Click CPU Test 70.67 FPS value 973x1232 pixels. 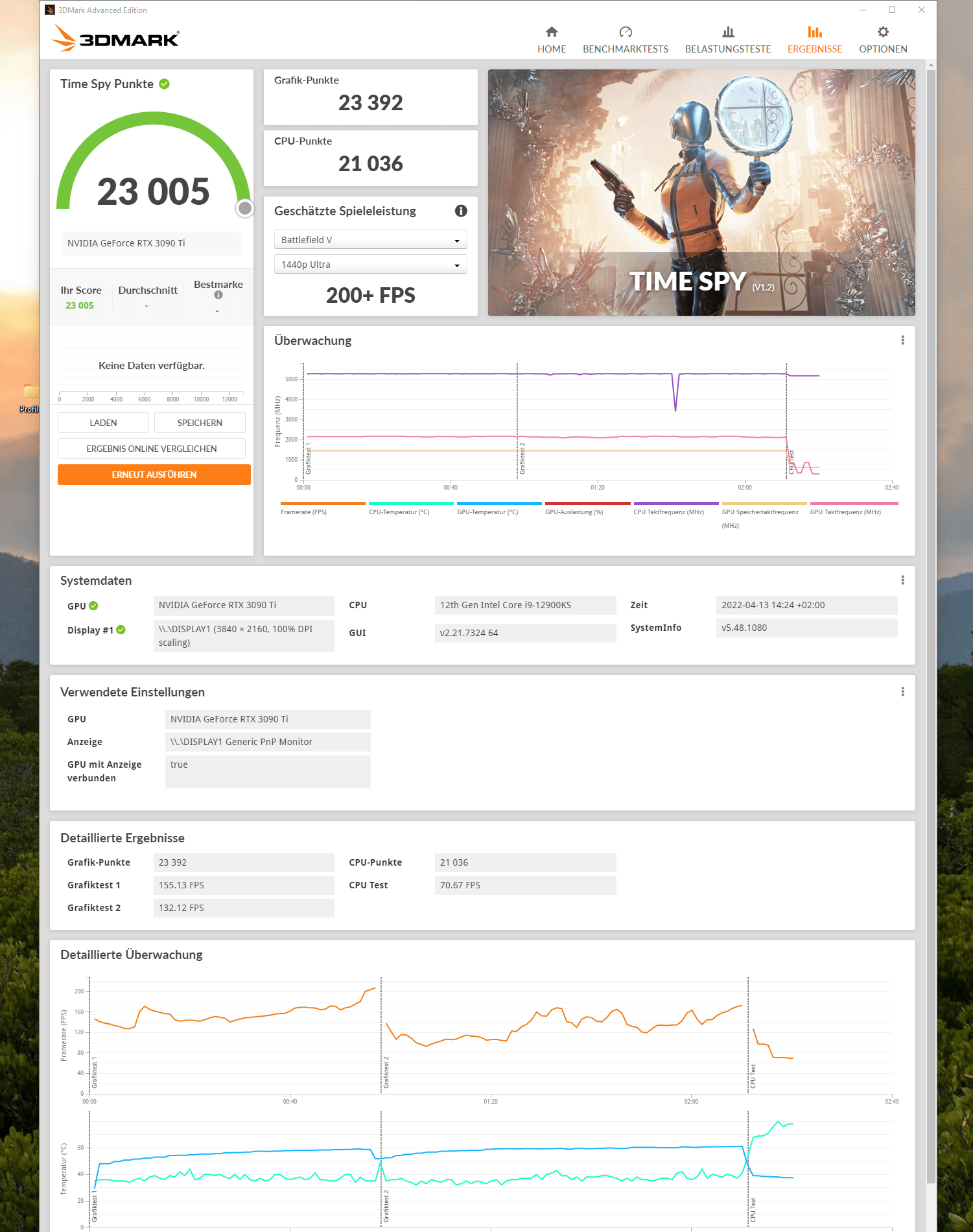point(525,886)
